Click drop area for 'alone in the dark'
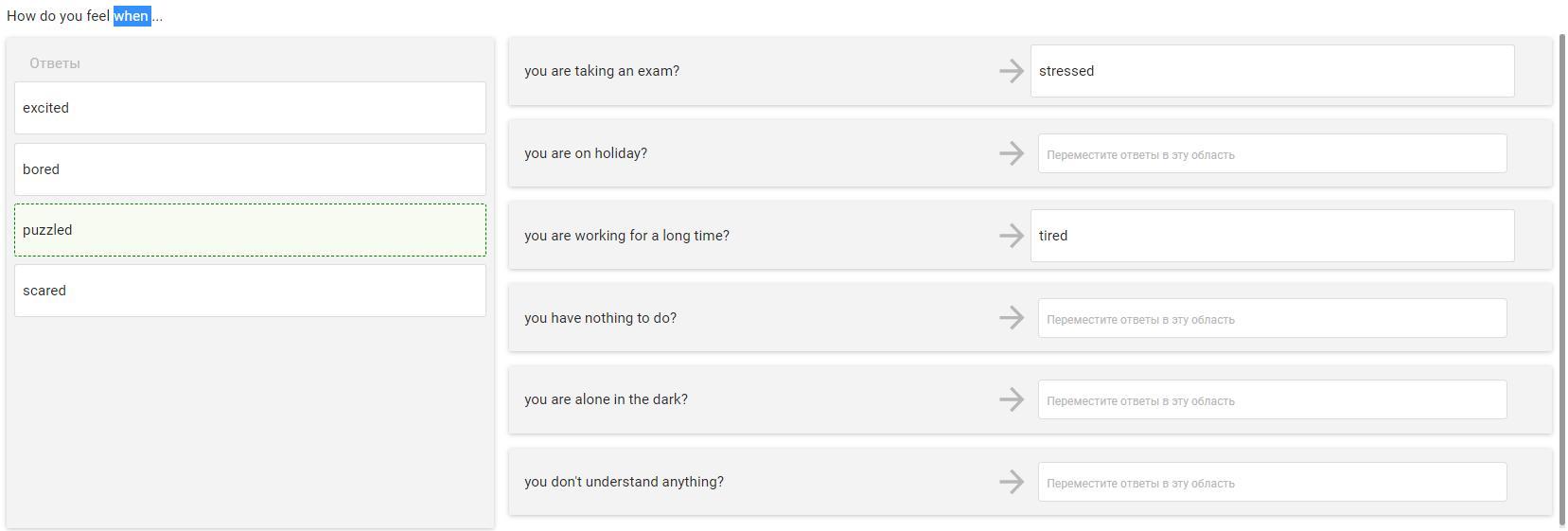Screen dimensions: 1568x531 [1272, 399]
